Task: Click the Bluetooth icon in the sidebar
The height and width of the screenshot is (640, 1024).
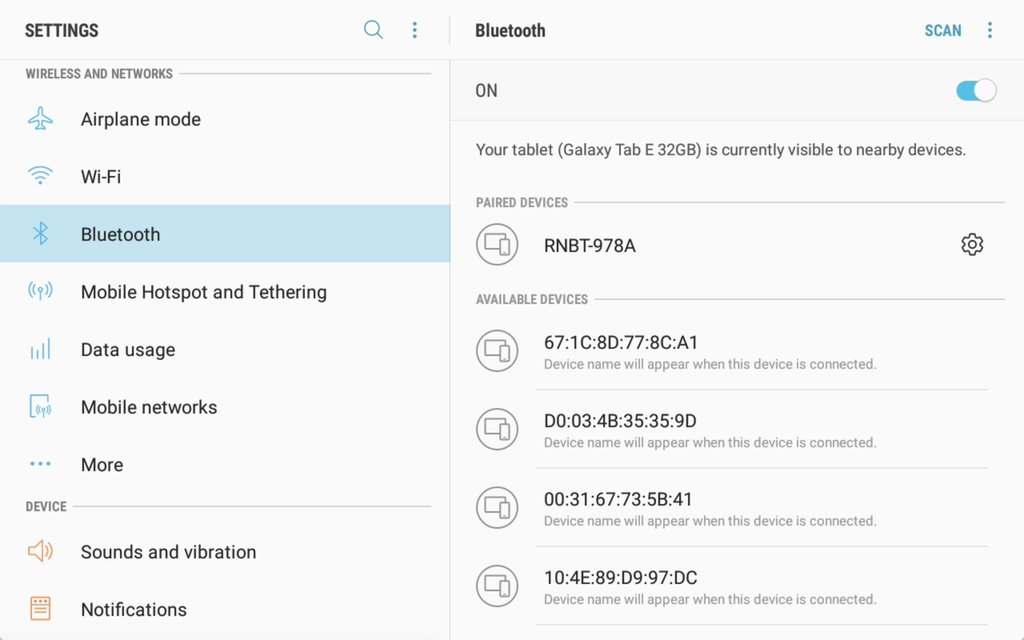Action: pos(40,233)
